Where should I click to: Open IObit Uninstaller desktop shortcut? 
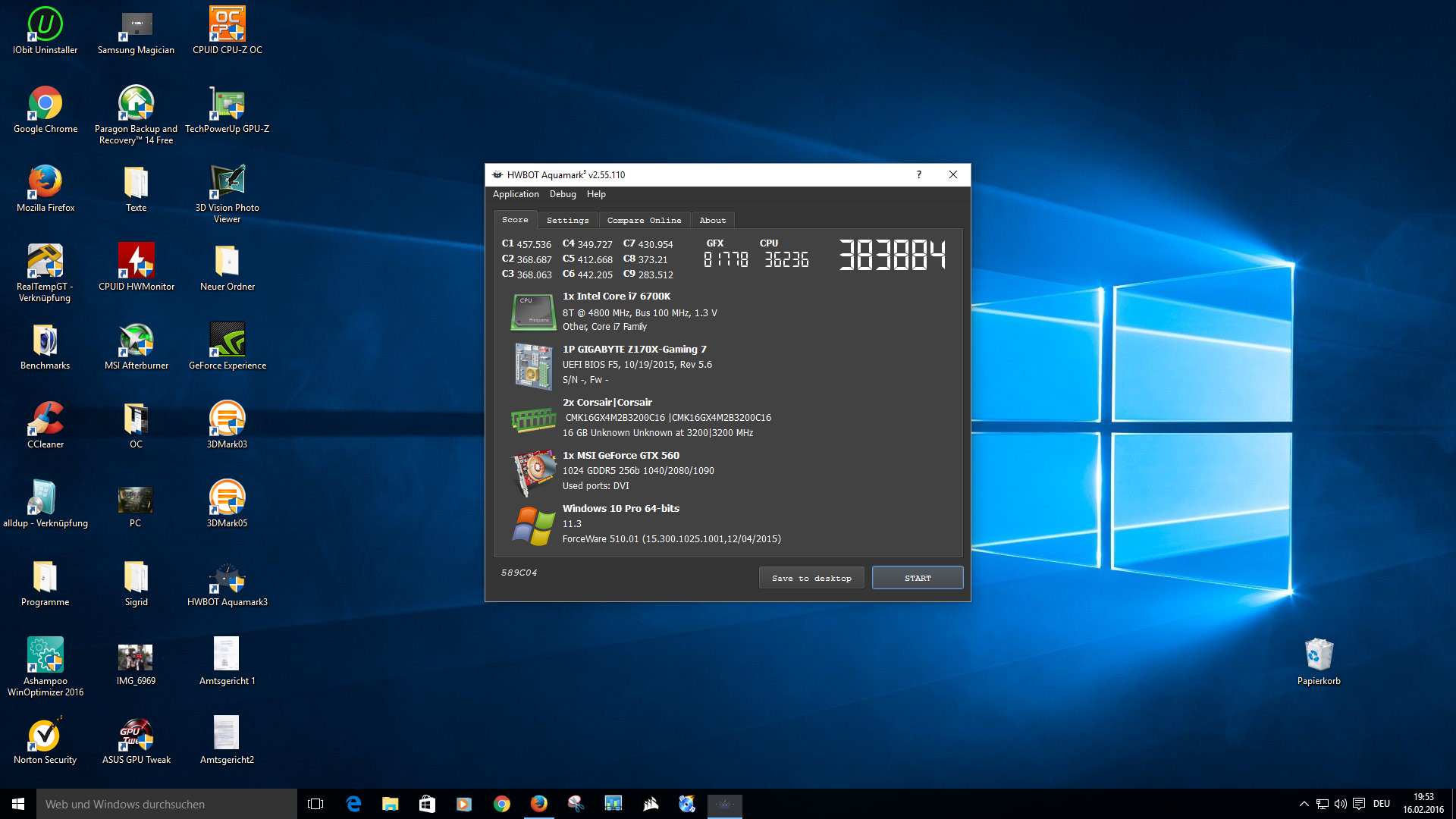point(45,30)
